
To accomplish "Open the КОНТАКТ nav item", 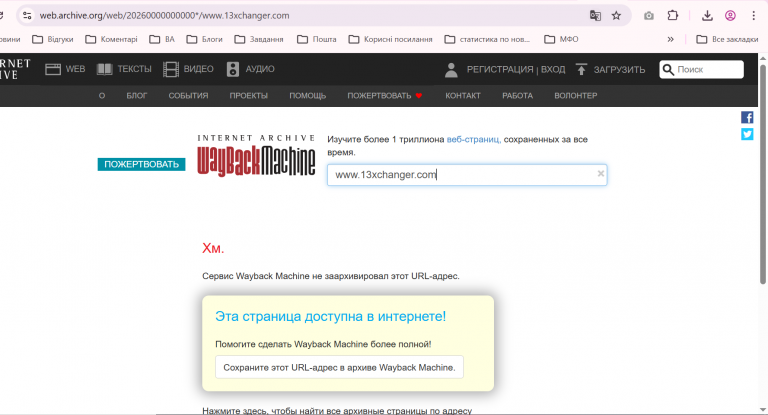I will click(x=463, y=96).
